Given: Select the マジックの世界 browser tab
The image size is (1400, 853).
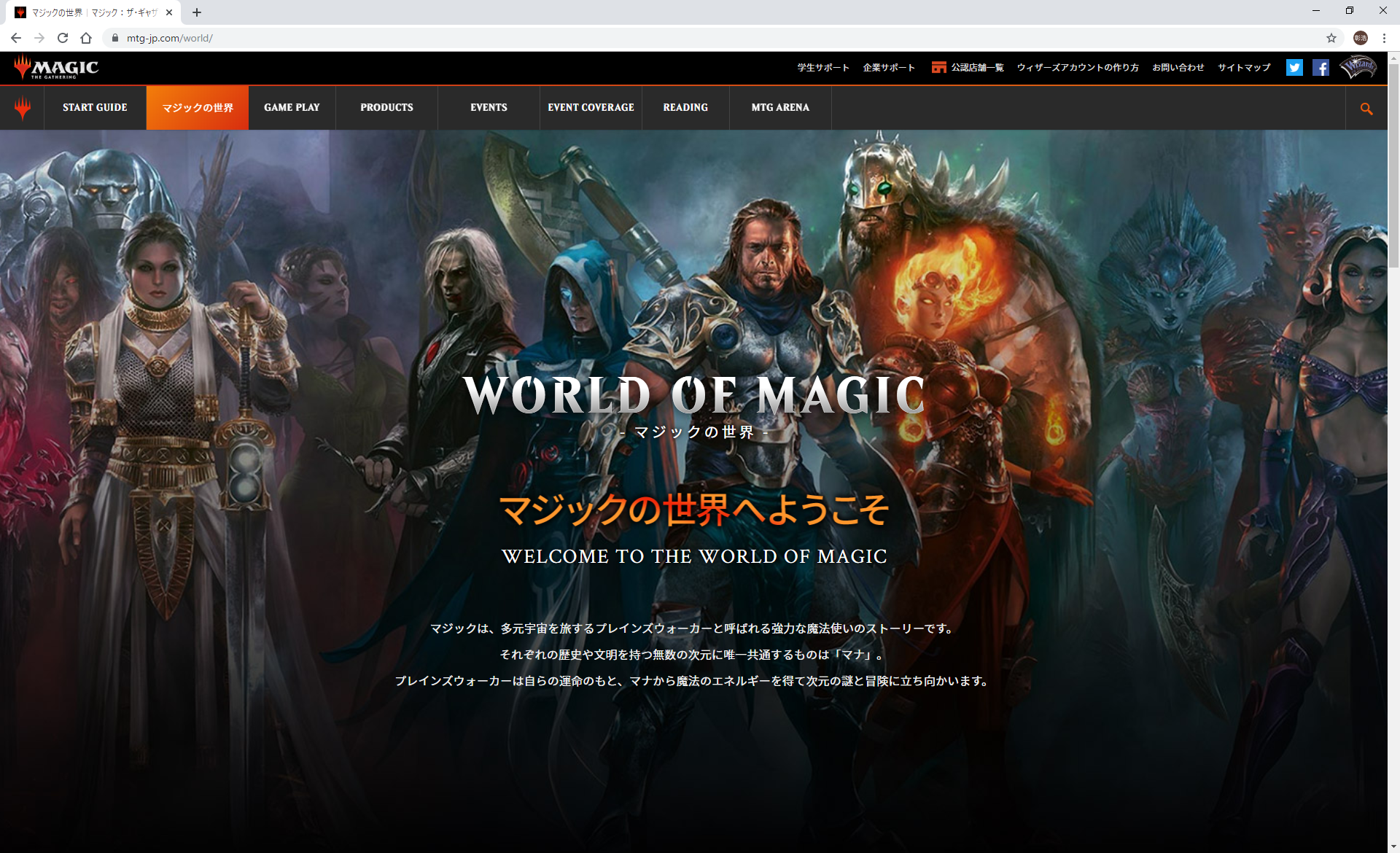Looking at the screenshot, I should click(93, 12).
